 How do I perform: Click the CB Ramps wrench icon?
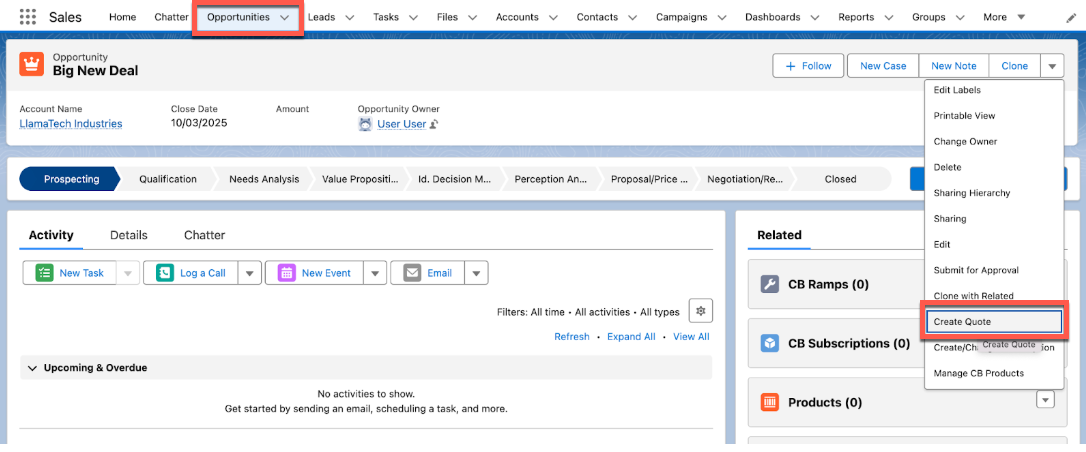[x=769, y=284]
